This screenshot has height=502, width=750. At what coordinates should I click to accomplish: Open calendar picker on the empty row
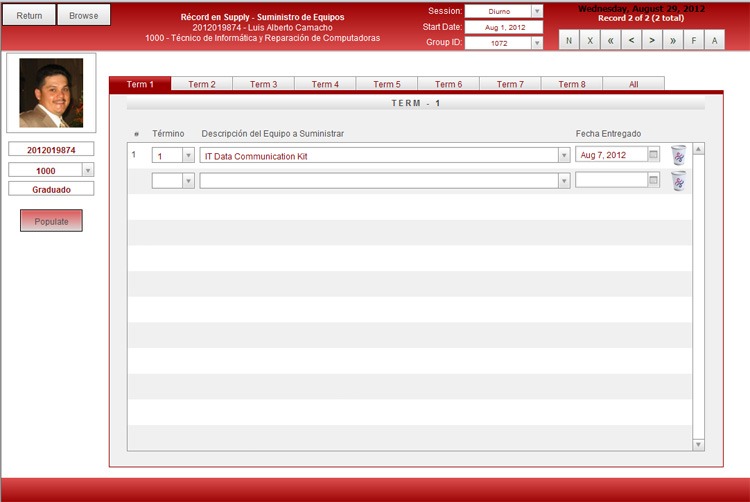click(x=653, y=180)
